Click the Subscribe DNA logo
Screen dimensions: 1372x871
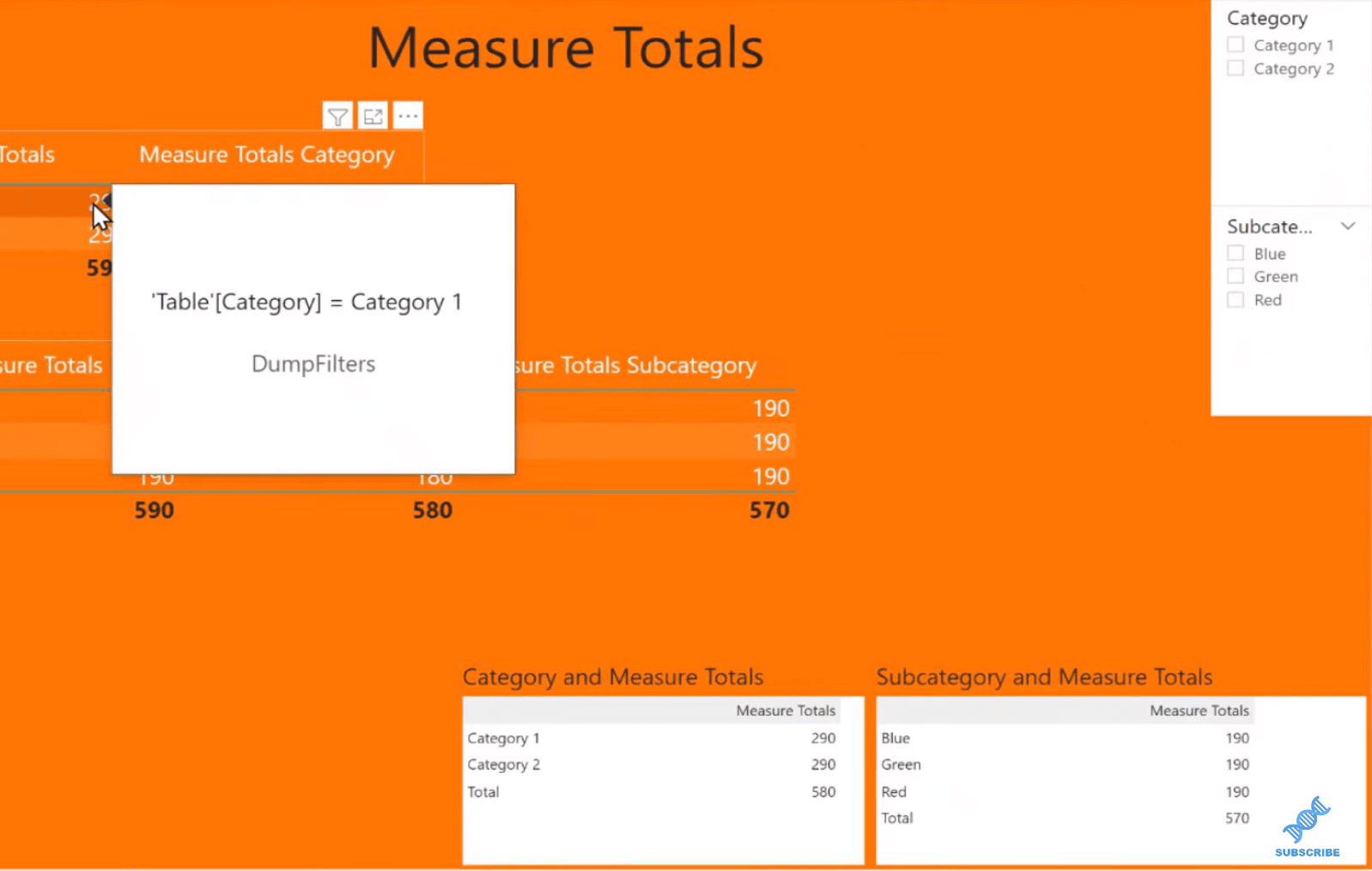[1307, 827]
